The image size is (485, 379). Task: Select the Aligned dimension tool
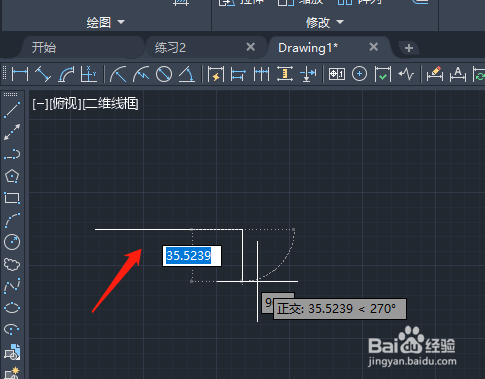pyautogui.click(x=43, y=74)
